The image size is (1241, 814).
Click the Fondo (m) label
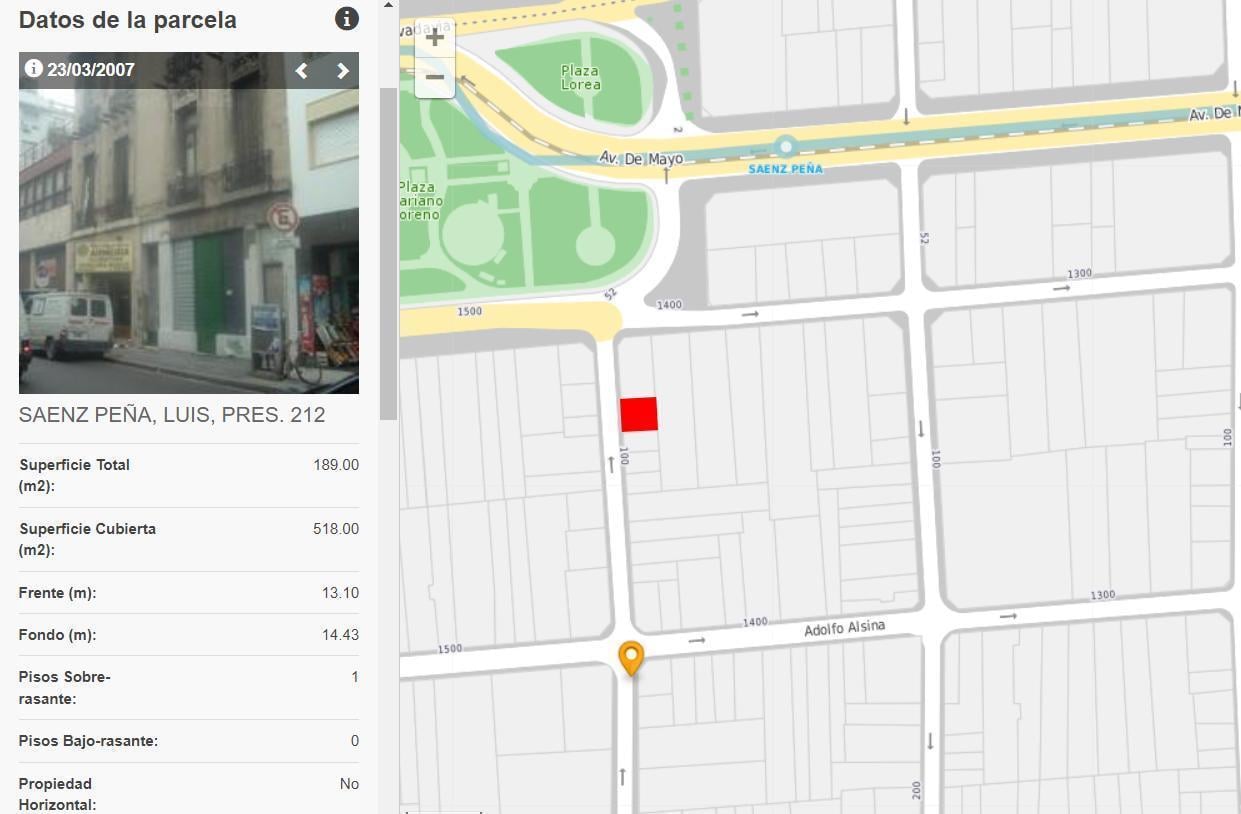click(x=58, y=635)
